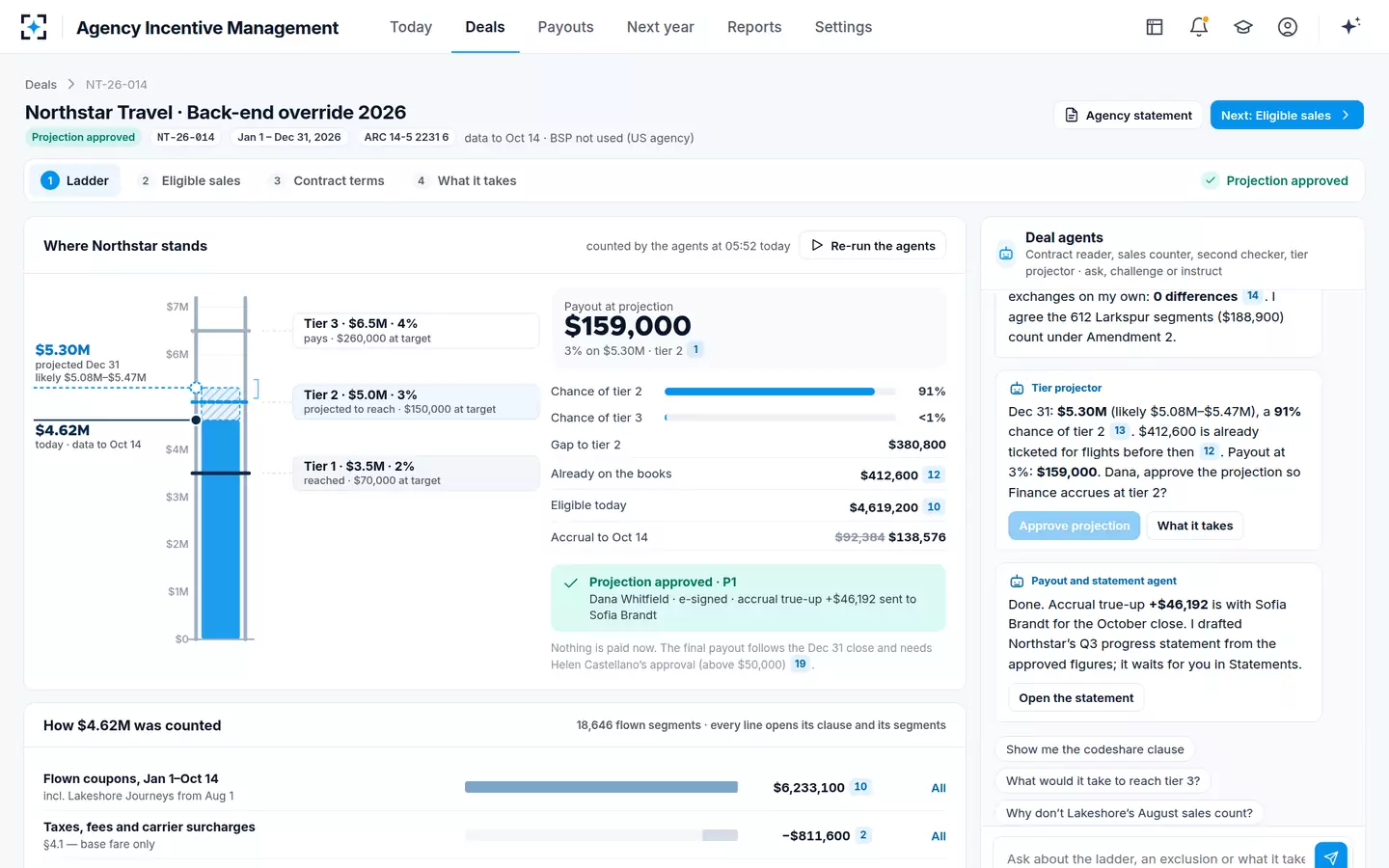Open the layout panel icon in header
Viewport: 1389px width, 868px height.
(1155, 27)
